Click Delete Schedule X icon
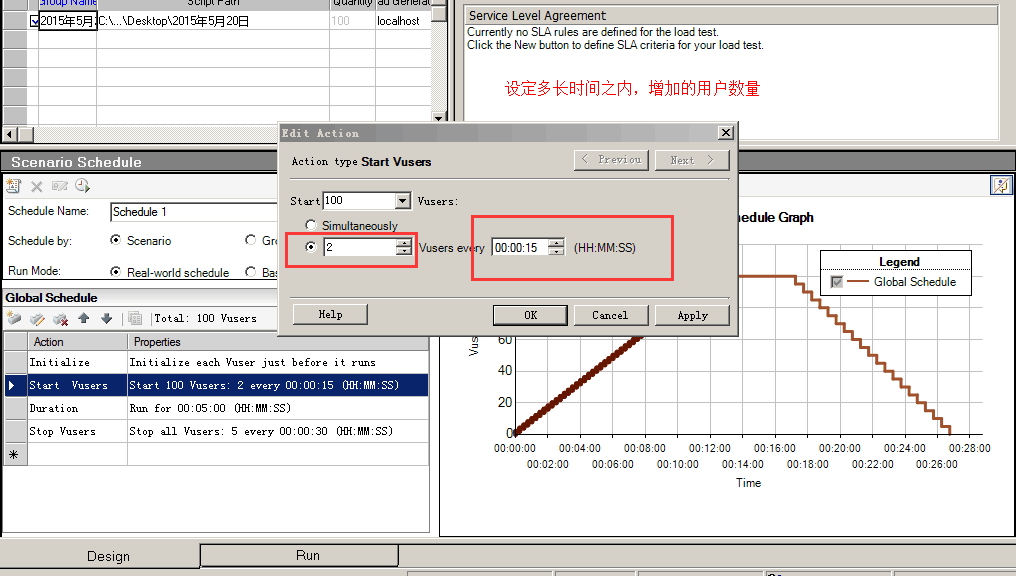1016x576 pixels. [x=37, y=187]
